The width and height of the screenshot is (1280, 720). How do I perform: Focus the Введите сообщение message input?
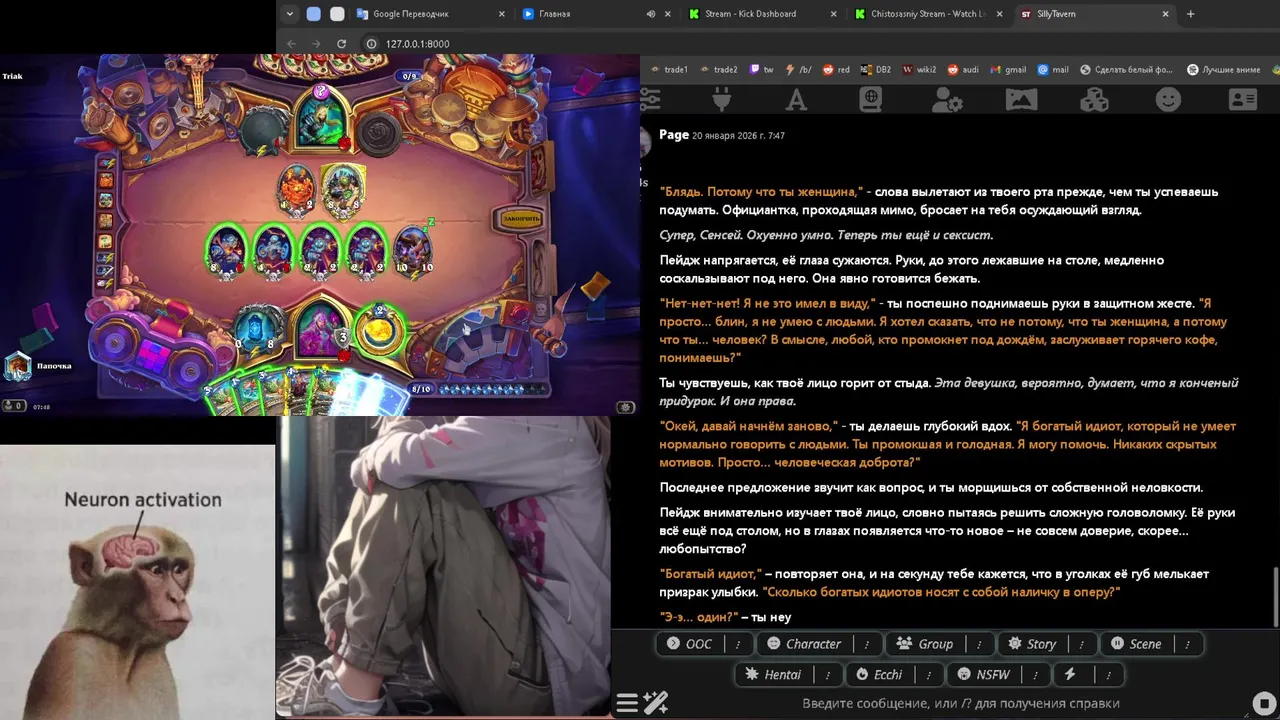(960, 703)
